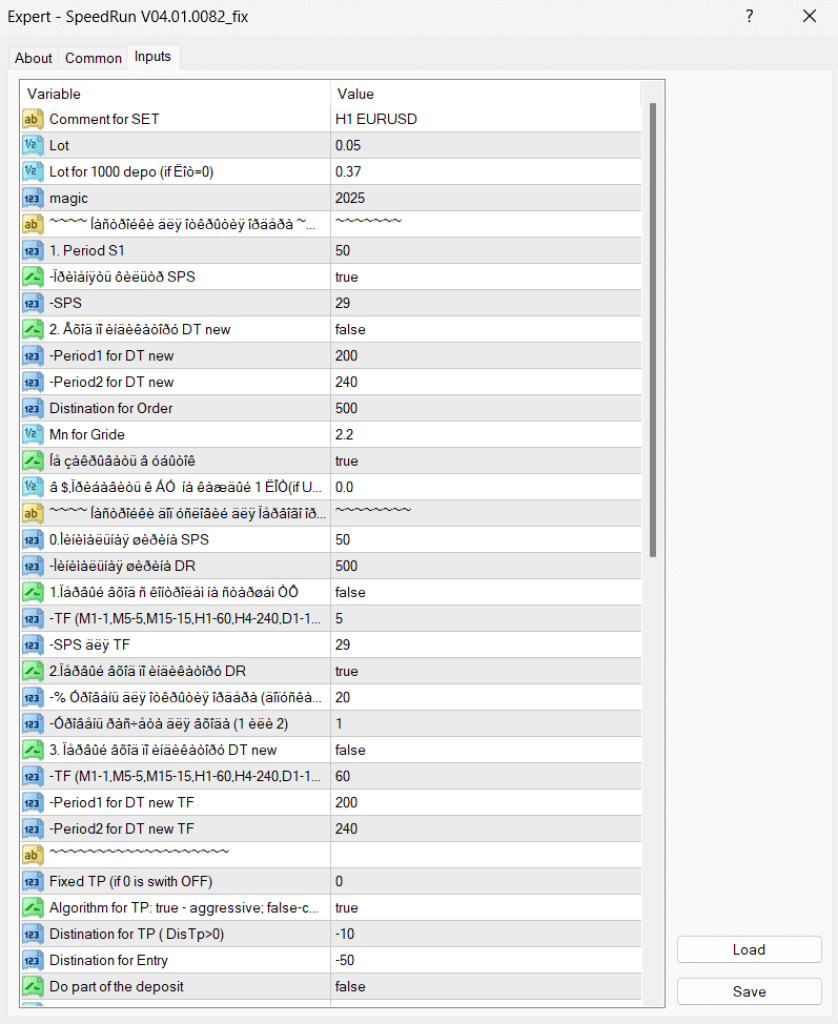Select the Fixed TP value 0
Viewport: 838px width, 1024px height.
point(486,882)
